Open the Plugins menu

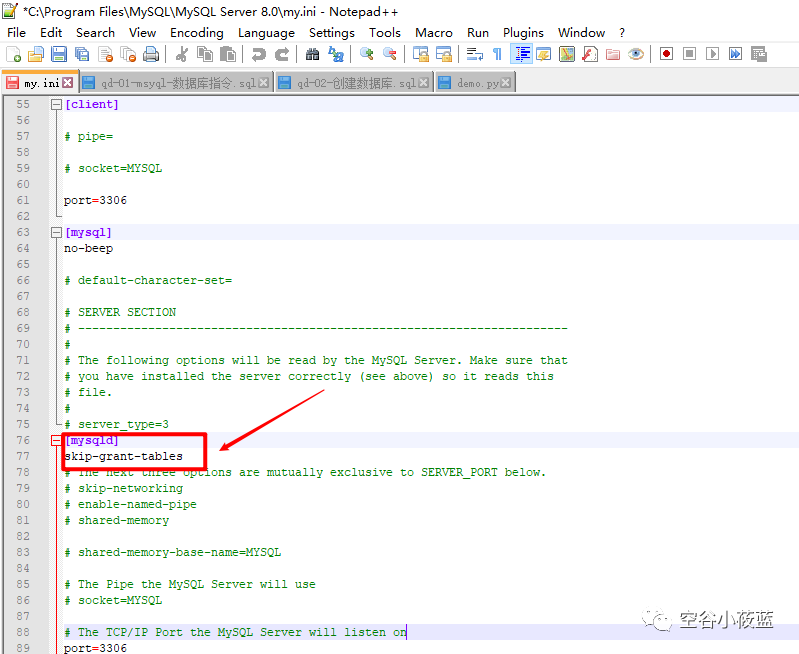(523, 33)
